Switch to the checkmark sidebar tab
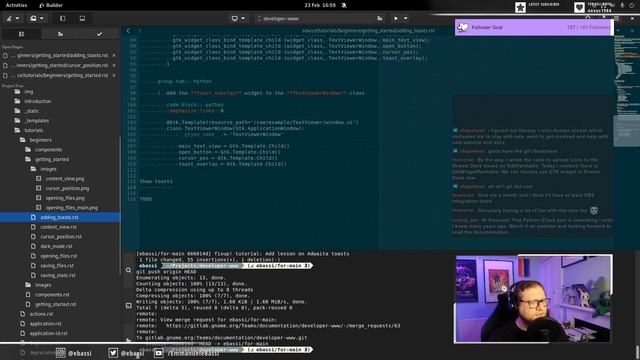 [x=99, y=34]
